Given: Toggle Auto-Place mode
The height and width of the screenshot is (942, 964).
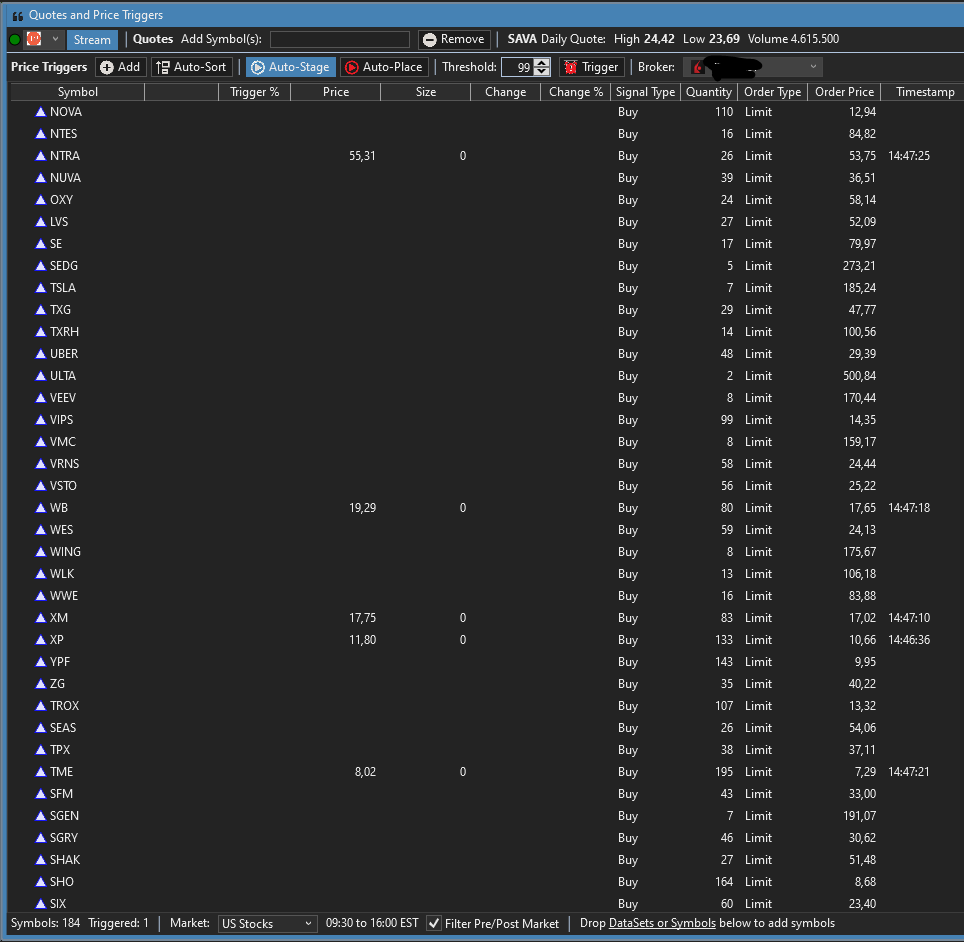Looking at the screenshot, I should coord(384,67).
